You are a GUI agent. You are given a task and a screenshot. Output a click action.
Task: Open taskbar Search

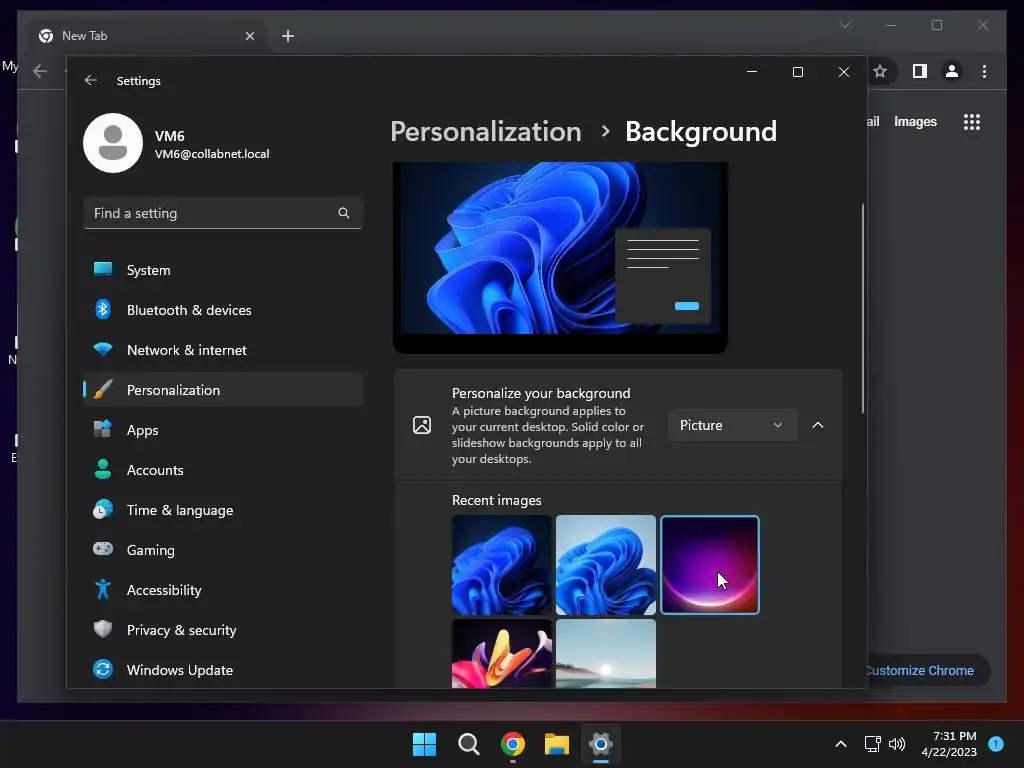click(469, 744)
